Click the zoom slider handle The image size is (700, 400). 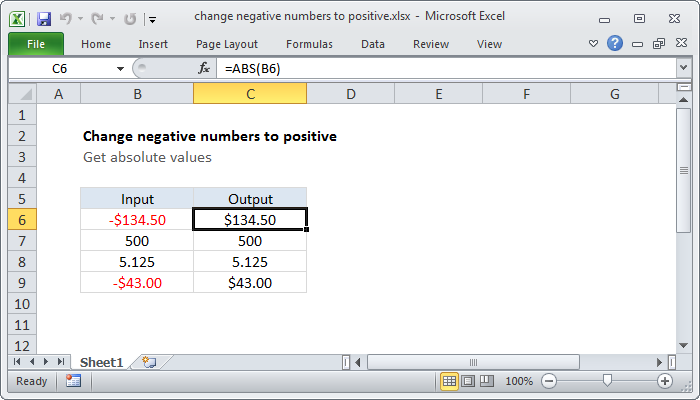click(x=606, y=381)
